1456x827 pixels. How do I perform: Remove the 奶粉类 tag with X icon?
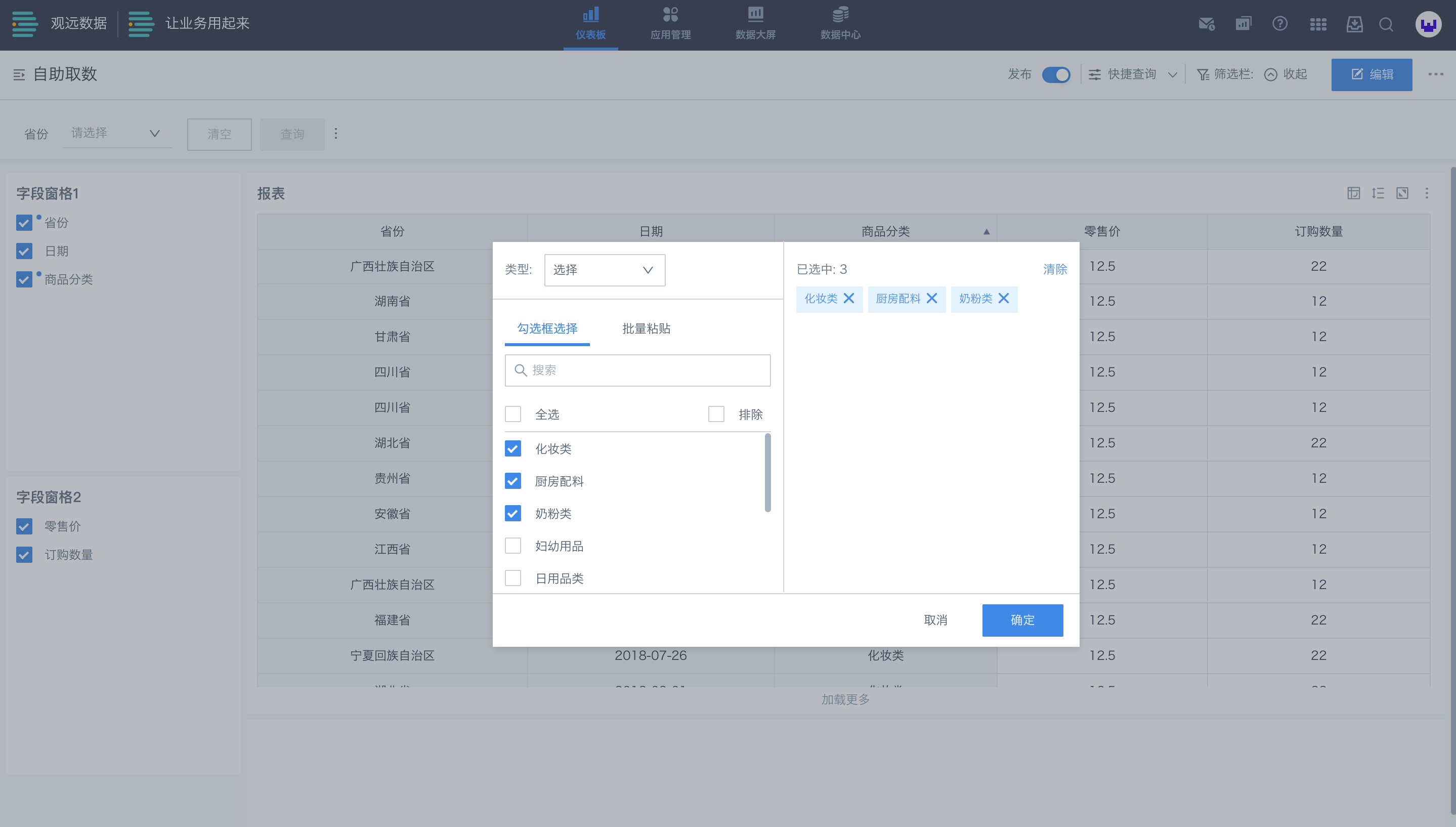1004,299
